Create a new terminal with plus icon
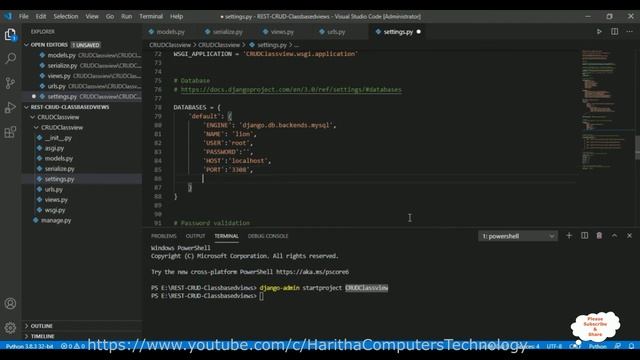This screenshot has height=360, width=640. click(x=569, y=236)
